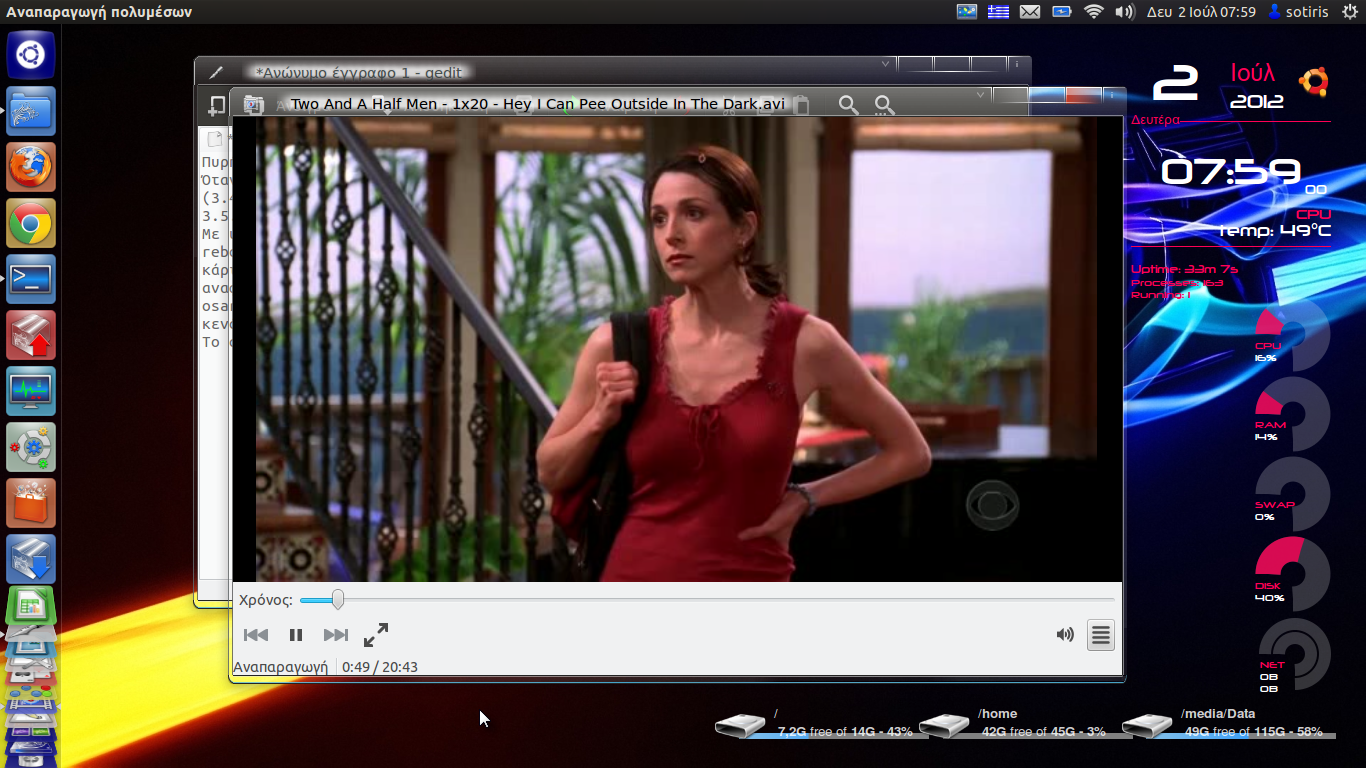Screen dimensions: 1366x768
Task: Open Terminal from the launcher
Action: [31, 279]
